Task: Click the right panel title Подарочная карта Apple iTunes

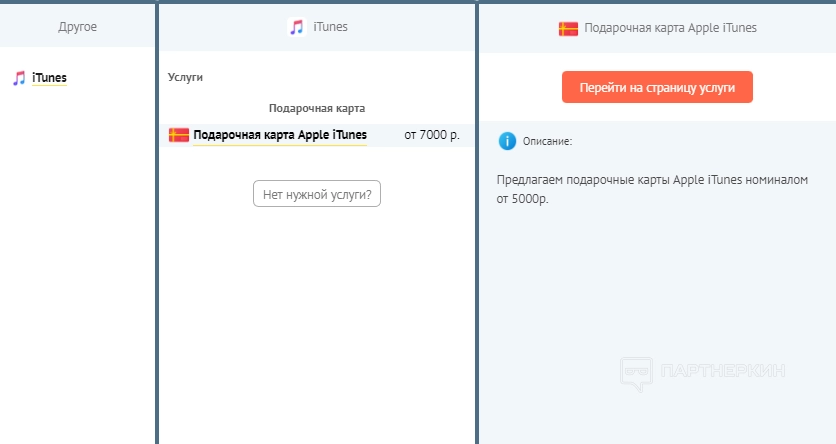Action: [671, 28]
